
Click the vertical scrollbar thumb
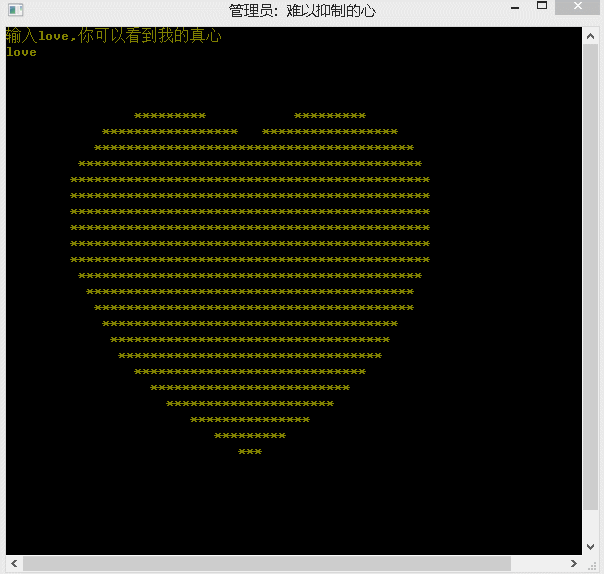click(x=590, y=277)
